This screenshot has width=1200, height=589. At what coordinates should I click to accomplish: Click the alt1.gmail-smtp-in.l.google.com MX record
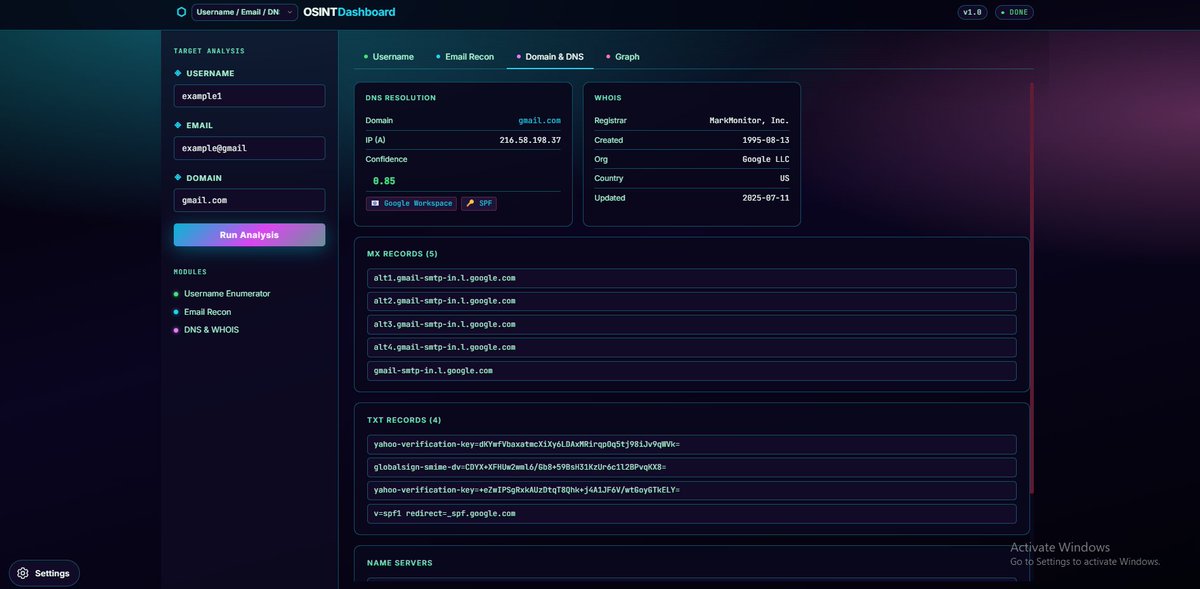(x=692, y=278)
